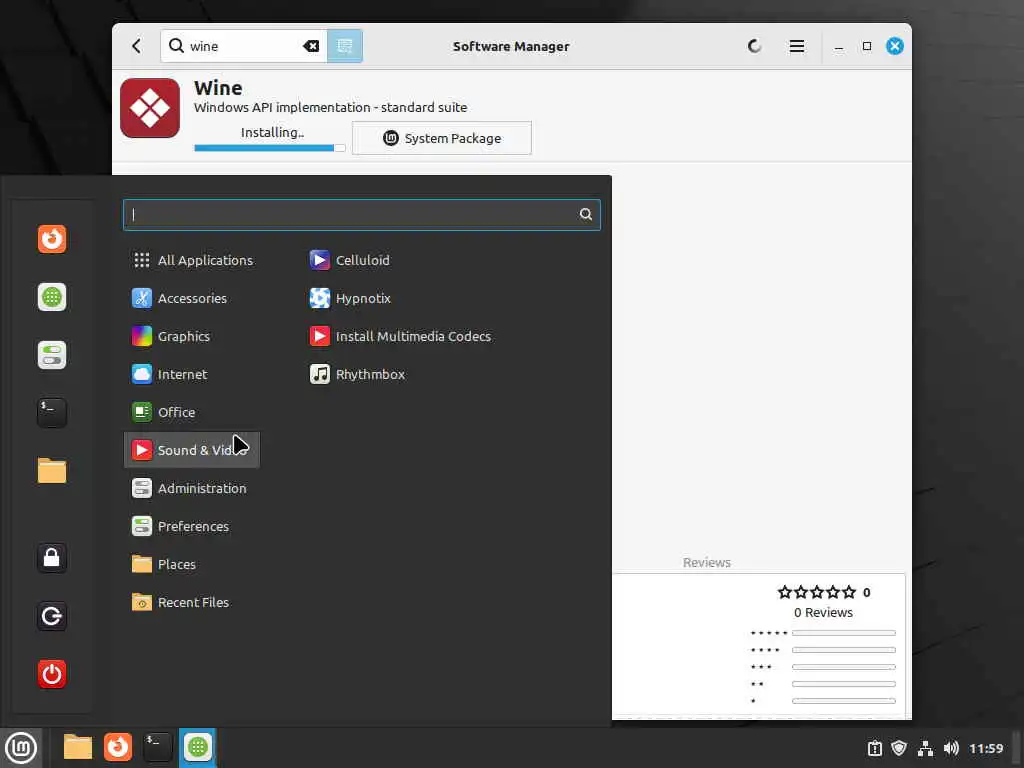The image size is (1024, 768).
Task: Open Places category
Action: 192,564
